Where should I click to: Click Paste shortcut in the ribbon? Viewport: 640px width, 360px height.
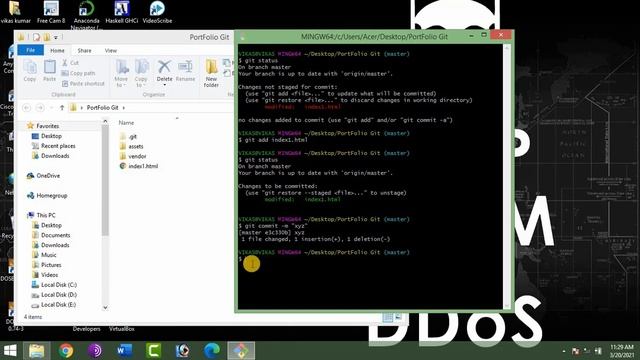point(83,83)
